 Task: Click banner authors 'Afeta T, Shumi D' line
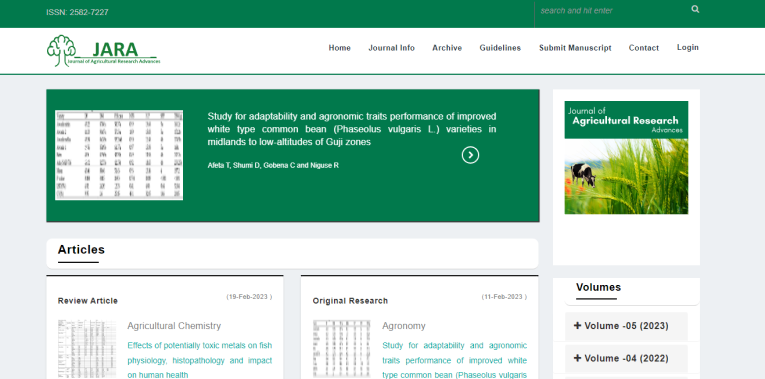click(x=273, y=165)
